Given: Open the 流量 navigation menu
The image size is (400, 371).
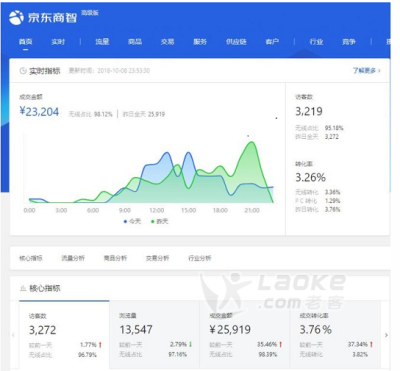Looking at the screenshot, I should pyautogui.click(x=102, y=42).
